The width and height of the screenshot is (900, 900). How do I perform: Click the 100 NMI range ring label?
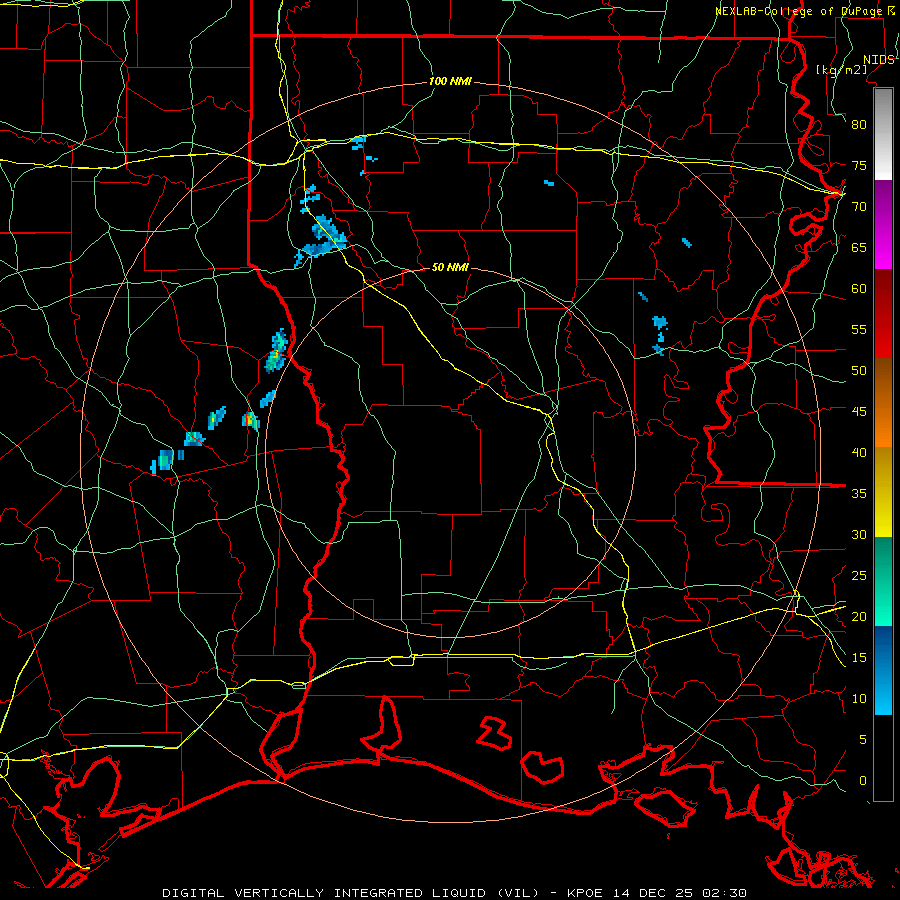450,82
